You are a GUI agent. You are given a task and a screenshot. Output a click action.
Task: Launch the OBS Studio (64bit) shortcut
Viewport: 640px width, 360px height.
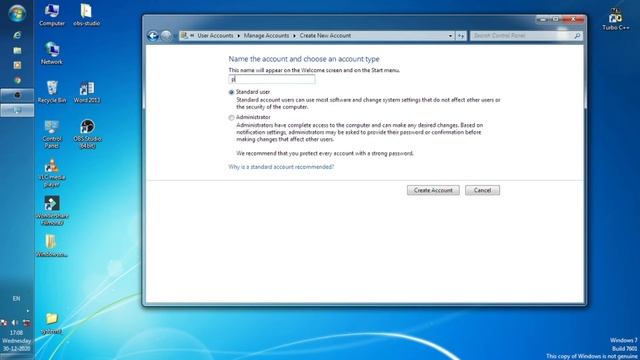point(87,134)
